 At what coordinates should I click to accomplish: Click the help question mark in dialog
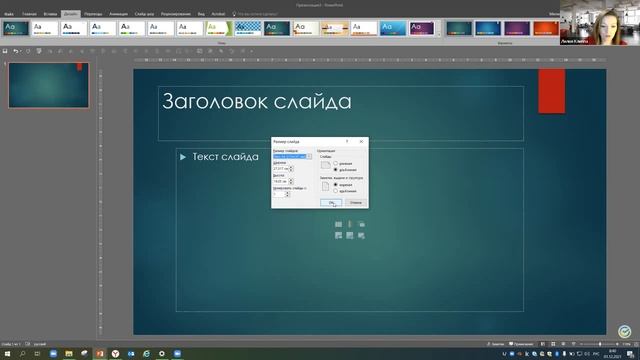(347, 141)
